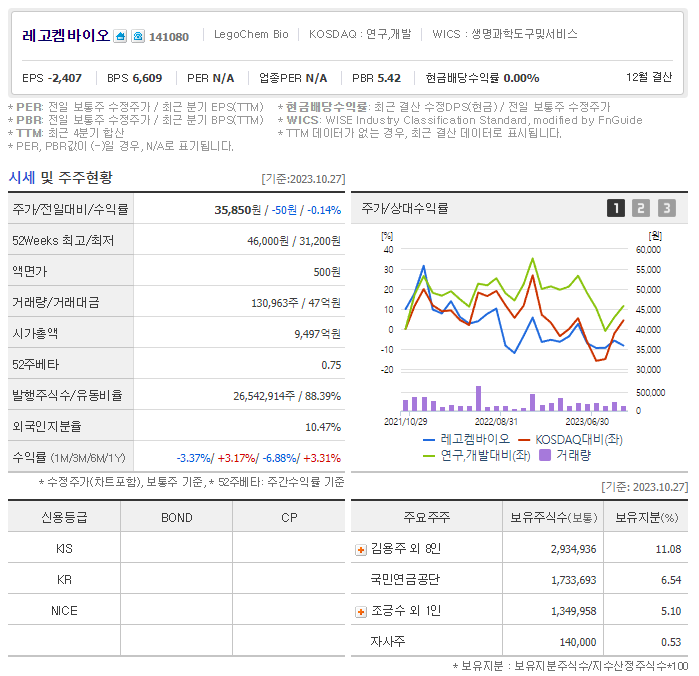The width and height of the screenshot is (699, 676).
Task: Click the BPS value 6,609
Action: coord(147,78)
